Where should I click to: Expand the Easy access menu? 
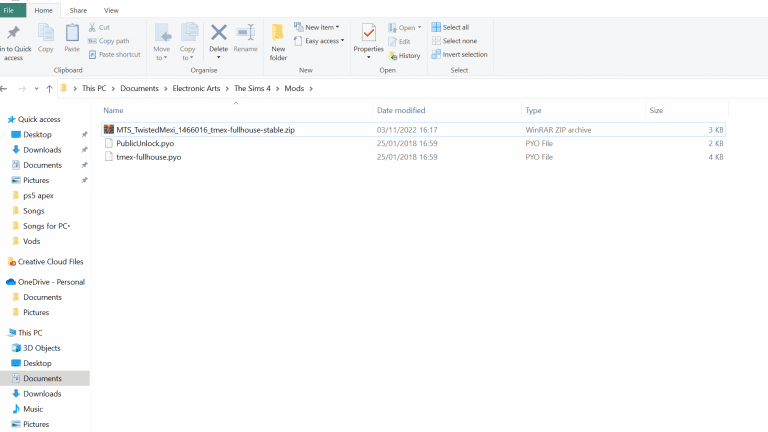tap(324, 41)
